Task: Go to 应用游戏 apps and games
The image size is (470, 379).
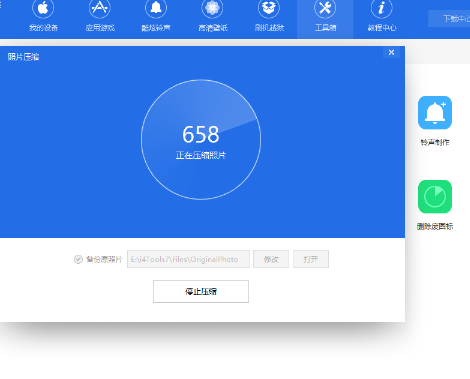Action: [100, 16]
